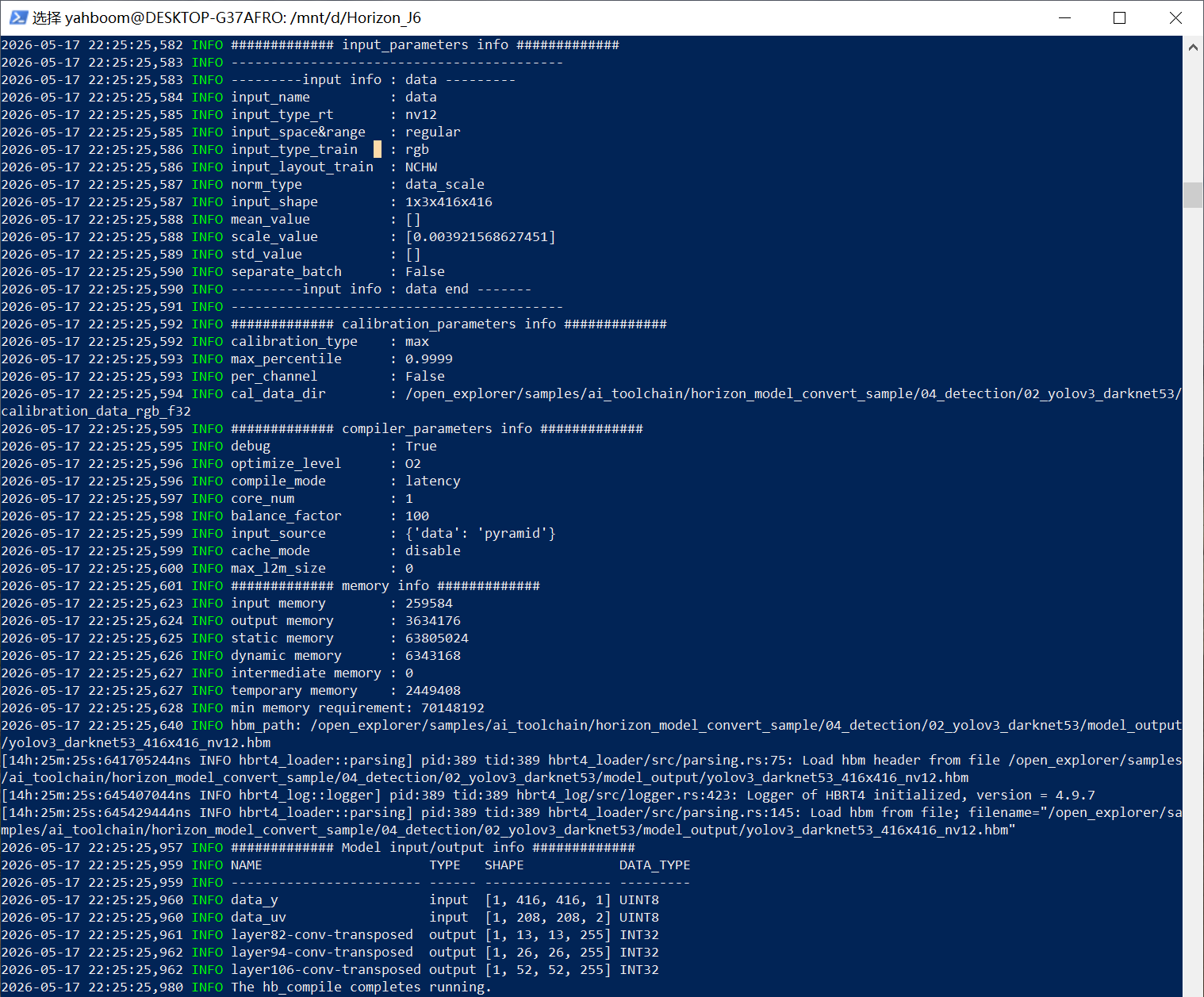The width and height of the screenshot is (1204, 997).
Task: Click the '259584' input memory value
Action: tap(429, 603)
